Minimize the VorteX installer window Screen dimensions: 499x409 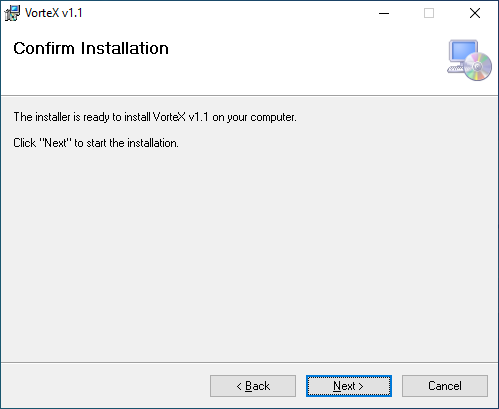tap(384, 13)
